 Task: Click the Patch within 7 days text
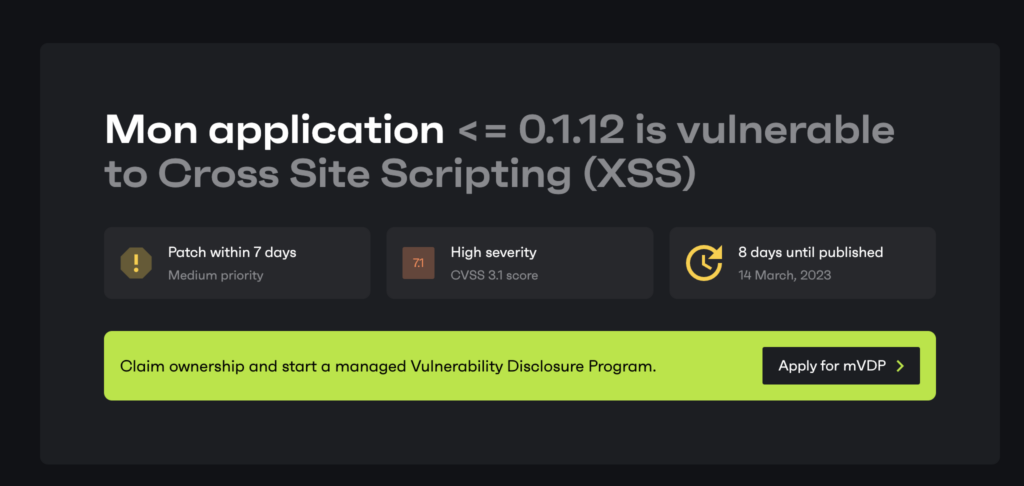tap(232, 253)
